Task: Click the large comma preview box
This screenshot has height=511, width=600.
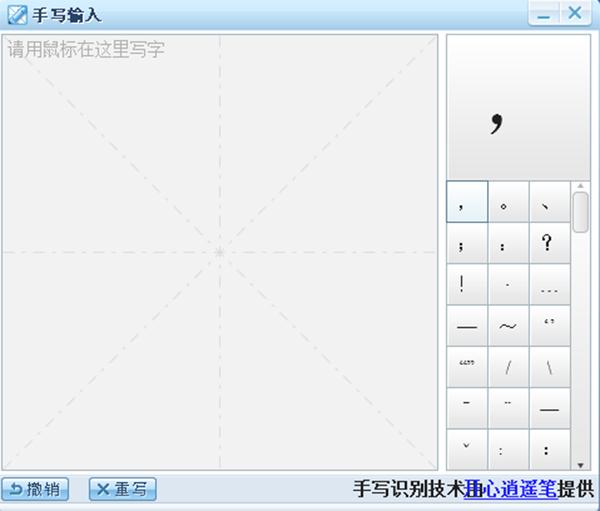Action: [518, 107]
